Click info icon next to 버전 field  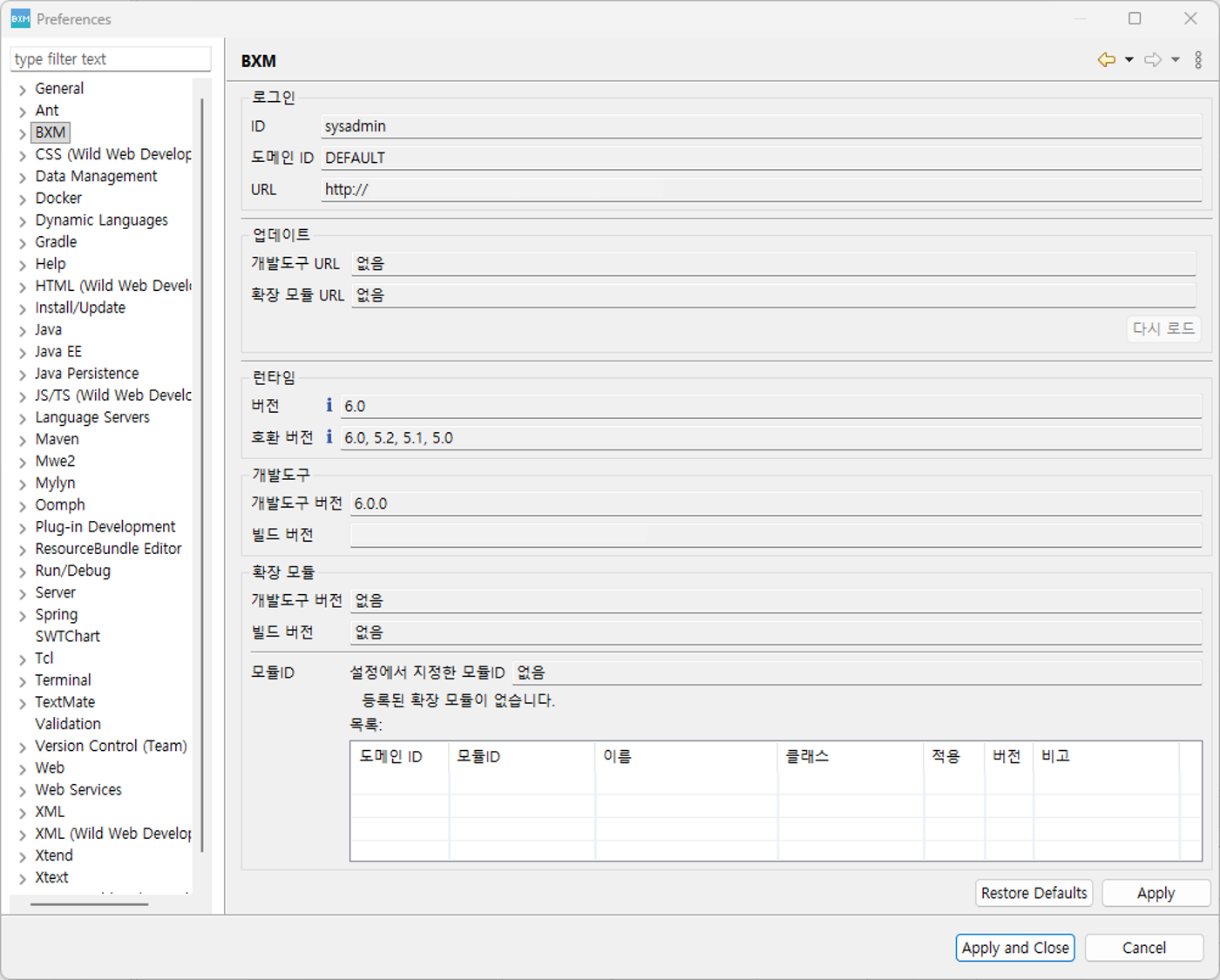(x=329, y=405)
